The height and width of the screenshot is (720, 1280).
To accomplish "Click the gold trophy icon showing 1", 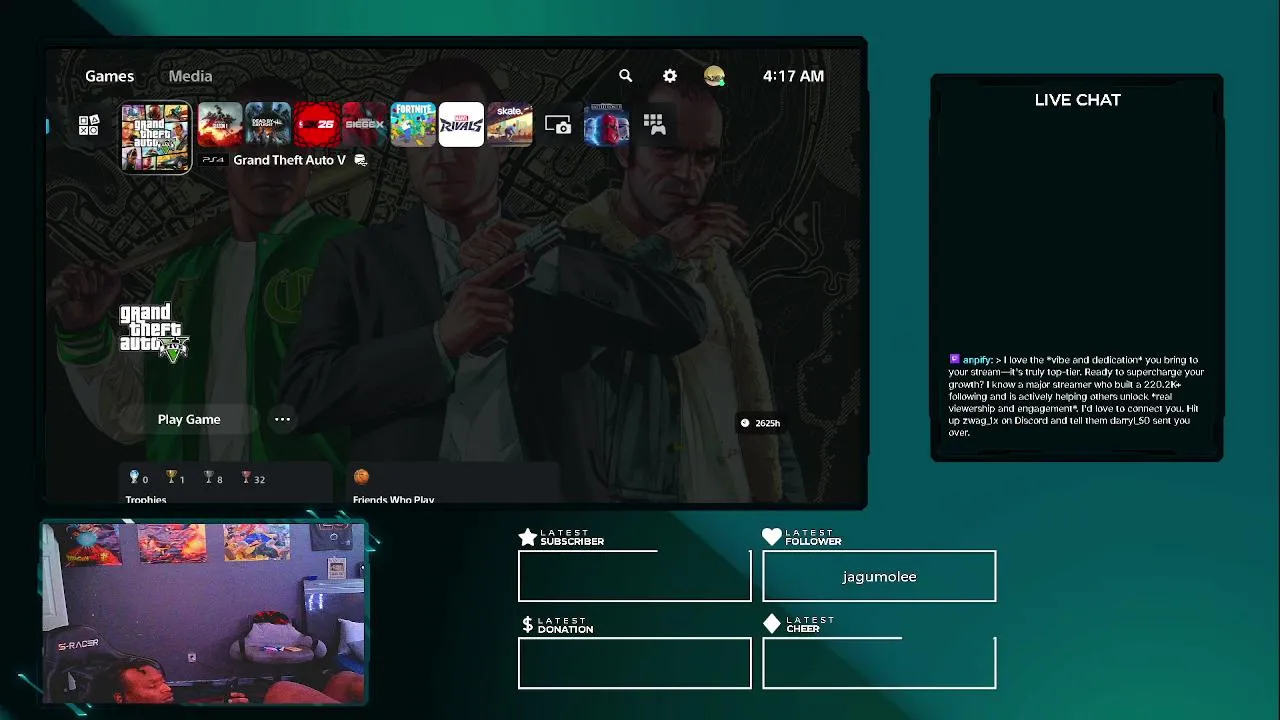I will point(172,478).
